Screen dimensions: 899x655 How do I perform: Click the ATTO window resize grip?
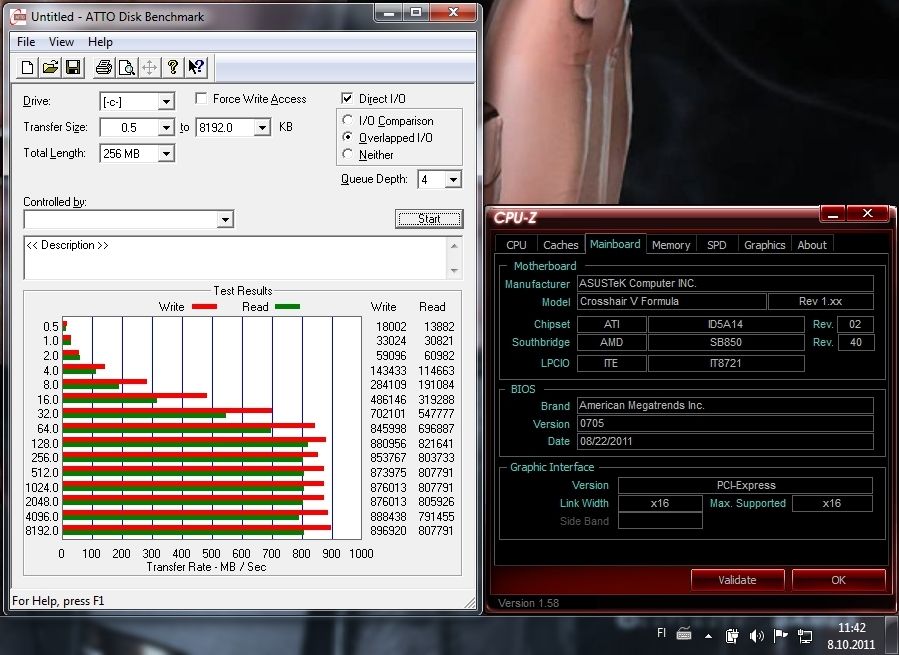[470, 602]
